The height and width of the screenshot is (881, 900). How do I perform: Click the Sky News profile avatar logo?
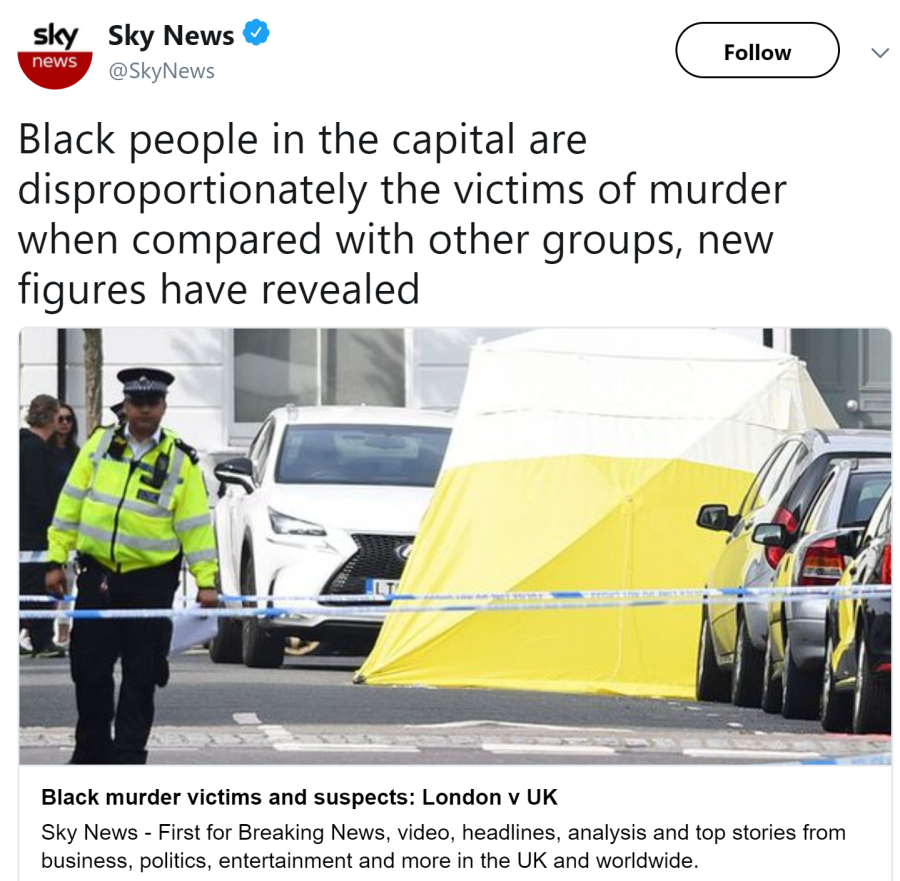pos(55,53)
